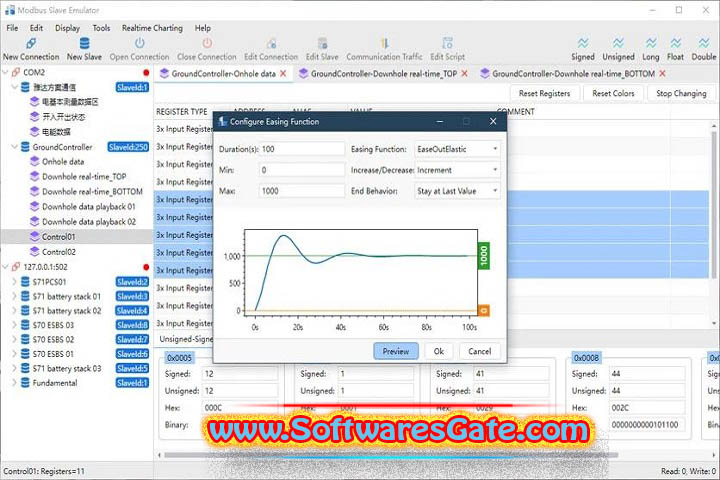The width and height of the screenshot is (720, 480).
Task: Close the Configure Easing Function dialog
Action: coord(493,121)
